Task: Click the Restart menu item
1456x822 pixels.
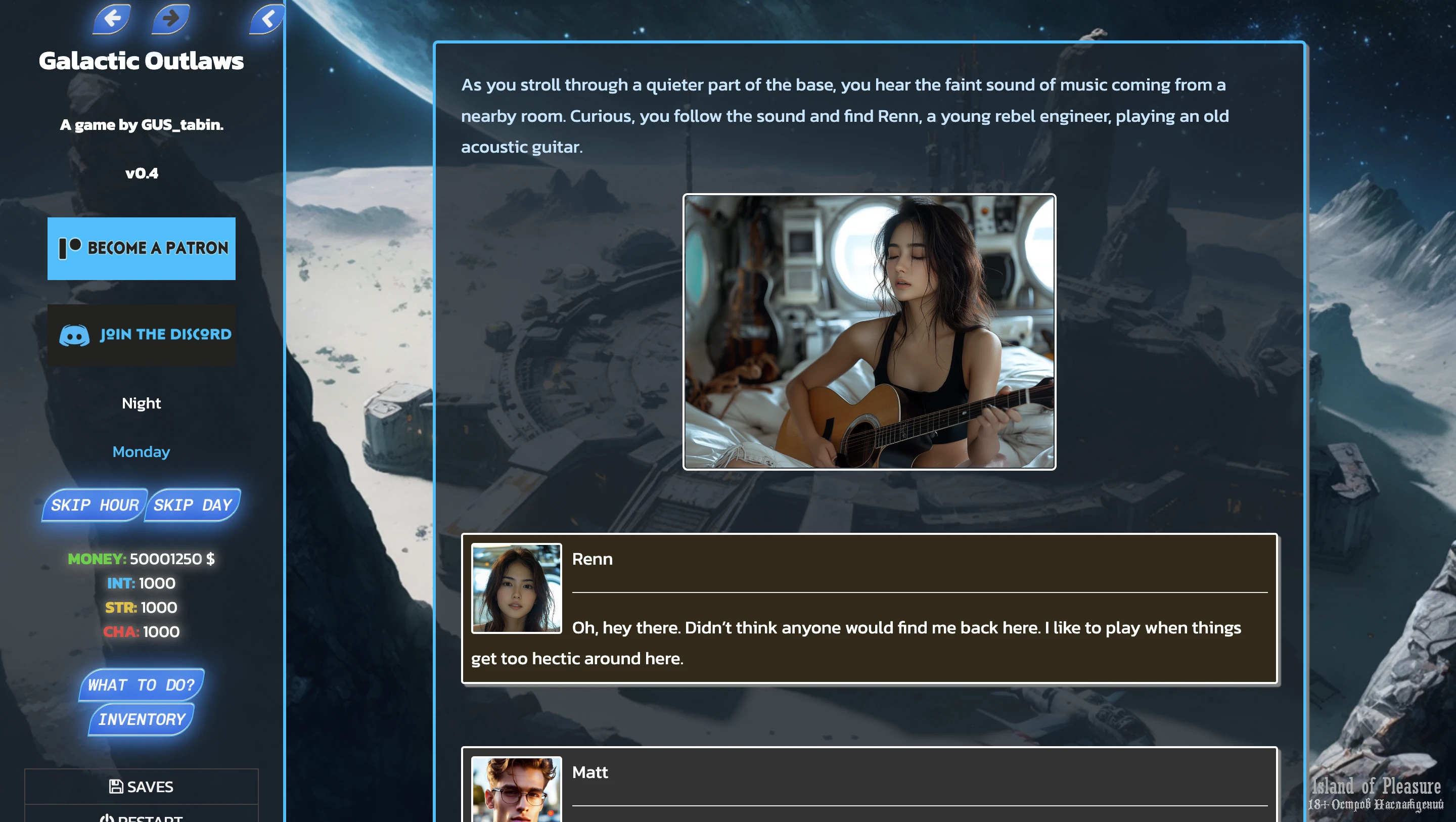Action: click(142, 814)
